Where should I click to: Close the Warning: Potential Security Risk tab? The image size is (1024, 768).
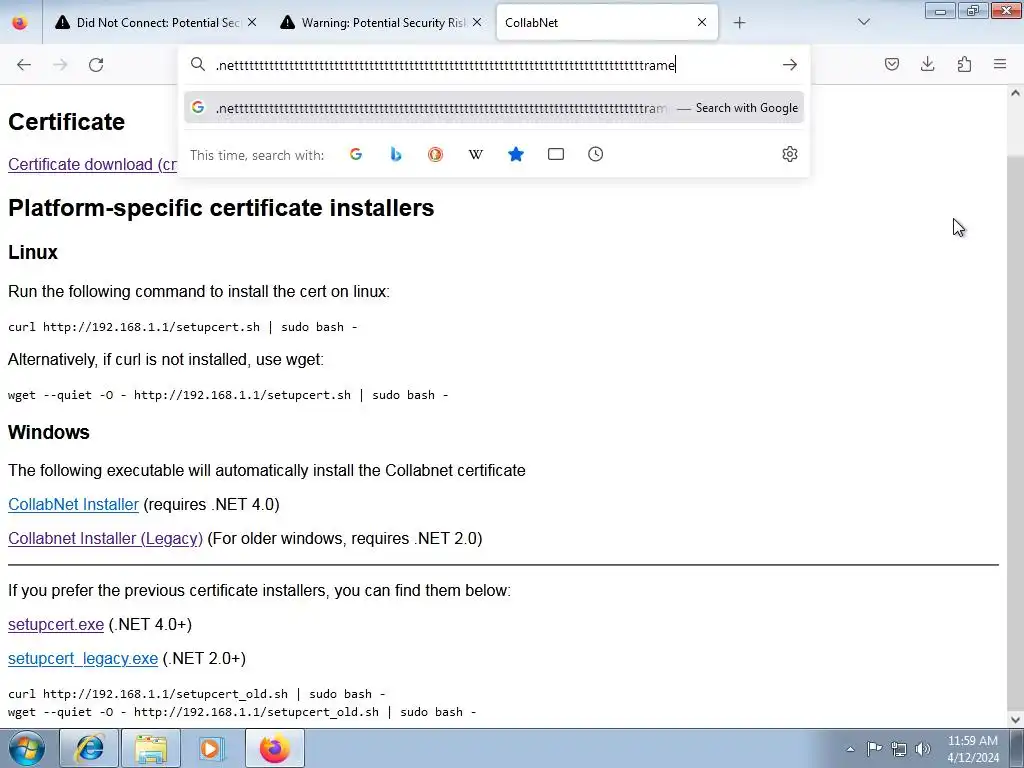point(477,22)
